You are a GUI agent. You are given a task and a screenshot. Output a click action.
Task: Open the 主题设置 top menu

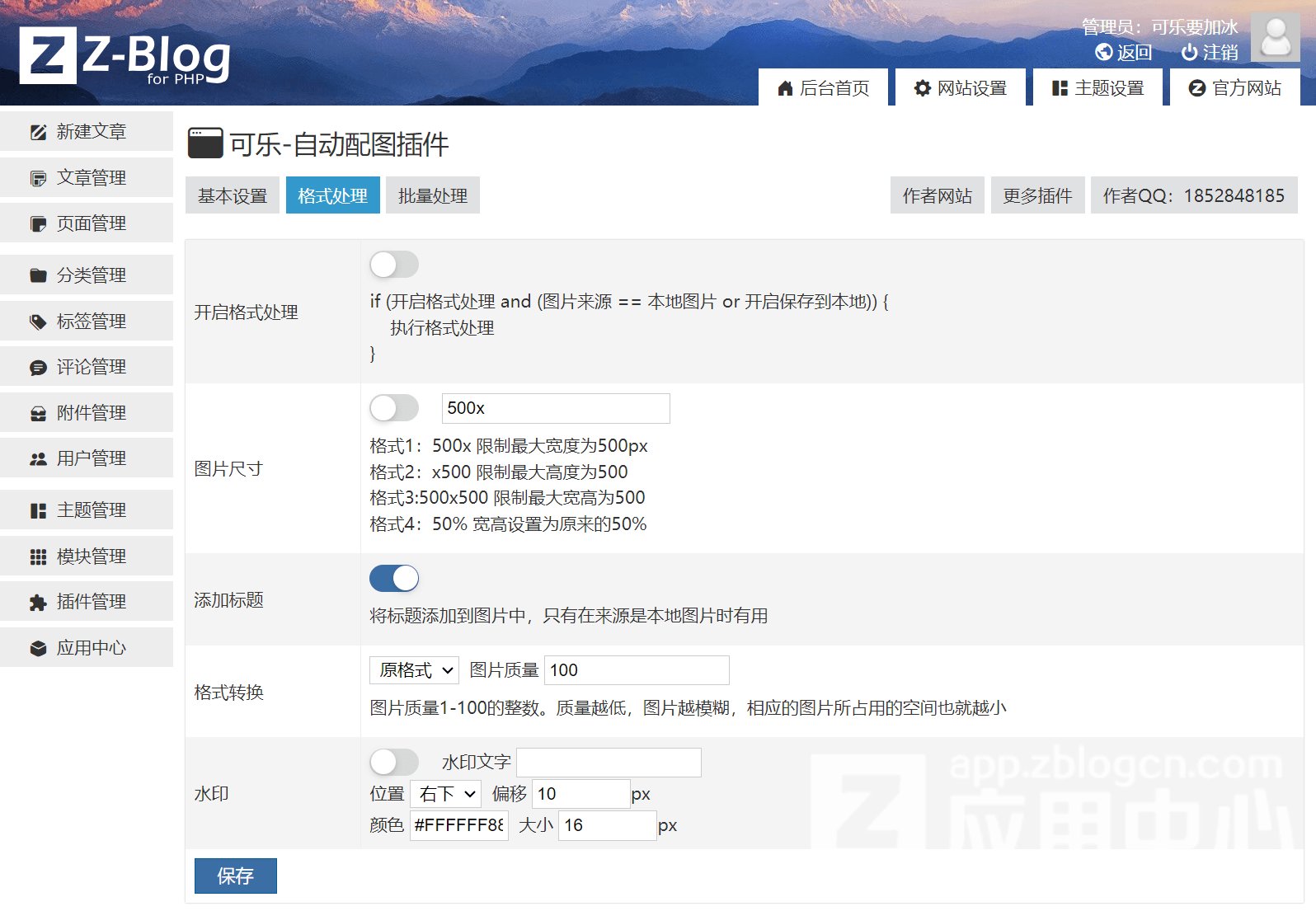pos(1098,87)
